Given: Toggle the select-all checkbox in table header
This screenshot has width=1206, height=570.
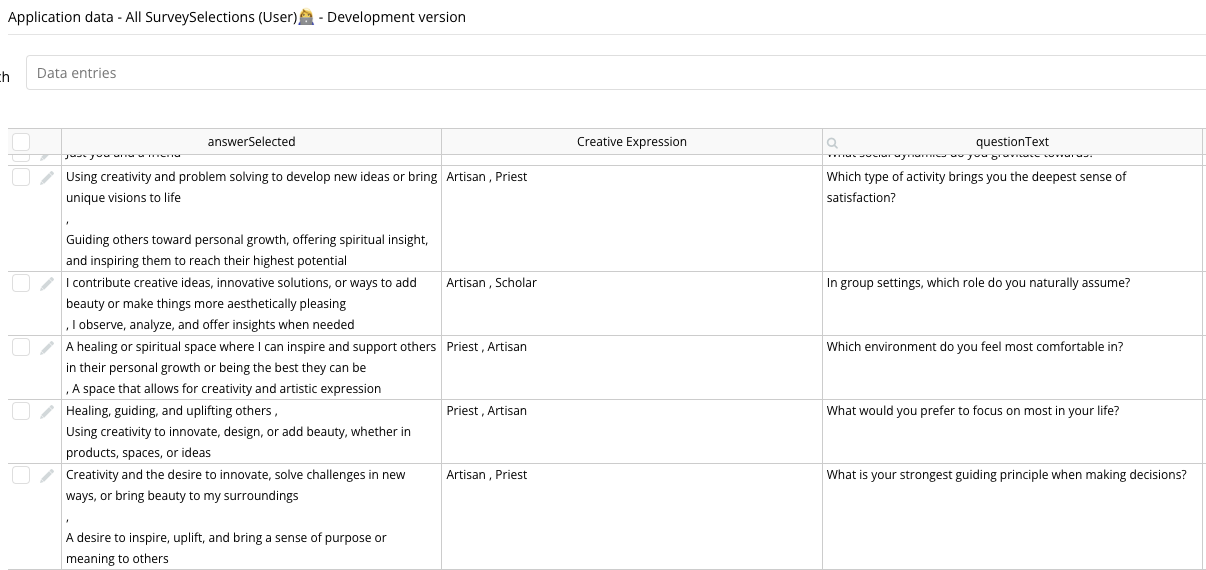Looking at the screenshot, I should pyautogui.click(x=21, y=142).
